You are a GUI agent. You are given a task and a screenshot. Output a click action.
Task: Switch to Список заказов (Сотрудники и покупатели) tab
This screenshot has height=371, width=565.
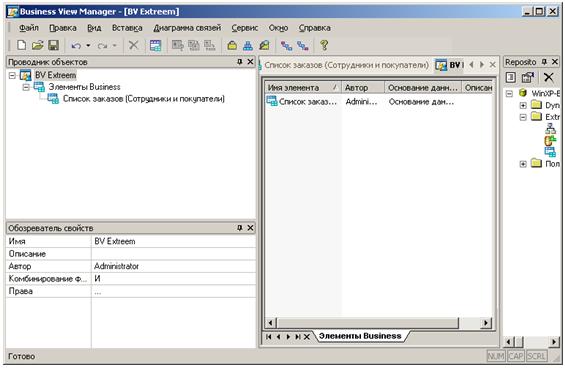tap(346, 65)
